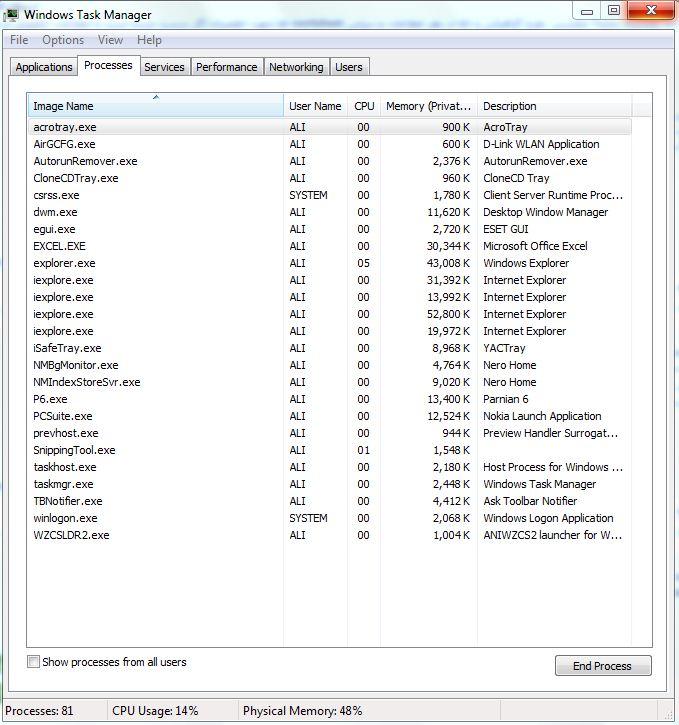Click the Nokia Launch Application description
The image size is (679, 725).
pos(542,416)
